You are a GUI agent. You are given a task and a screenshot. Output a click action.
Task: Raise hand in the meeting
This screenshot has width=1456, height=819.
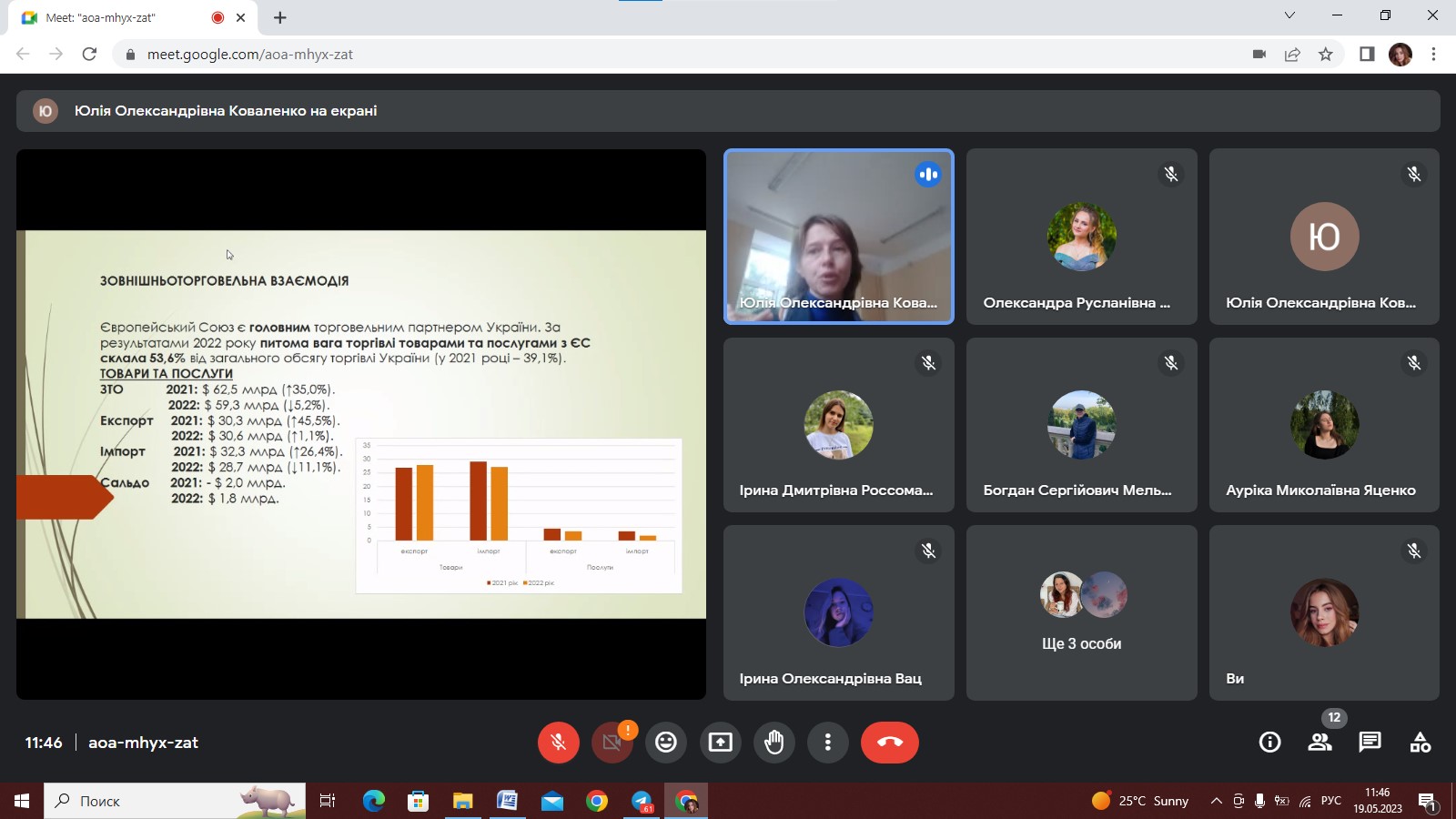(x=773, y=743)
